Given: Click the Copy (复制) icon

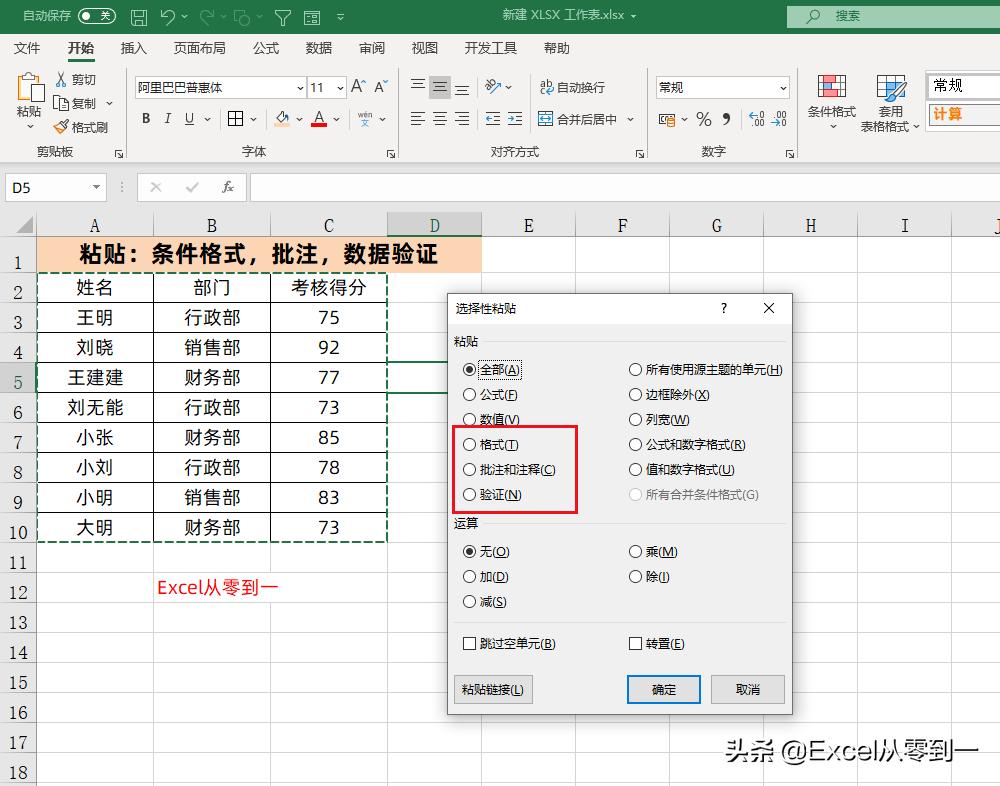Looking at the screenshot, I should coord(62,103).
